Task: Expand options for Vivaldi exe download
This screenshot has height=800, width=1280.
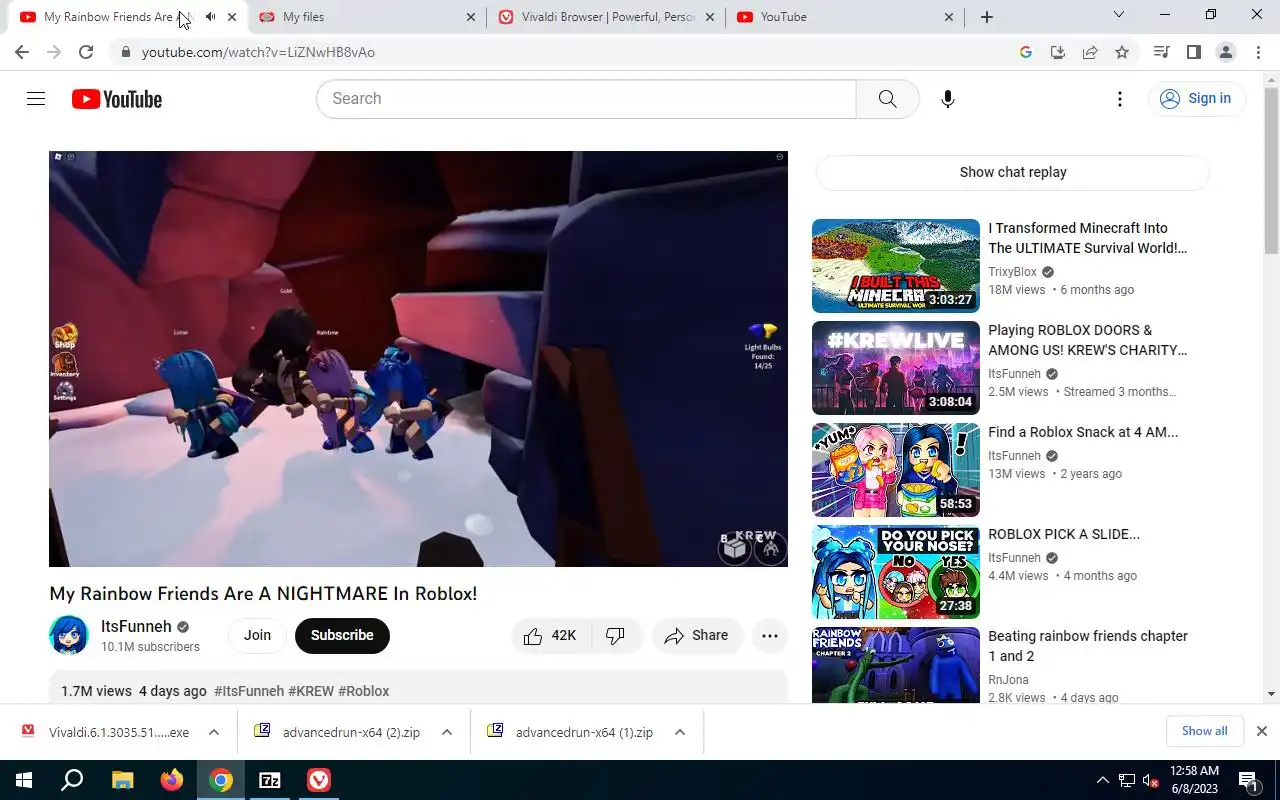Action: (214, 732)
